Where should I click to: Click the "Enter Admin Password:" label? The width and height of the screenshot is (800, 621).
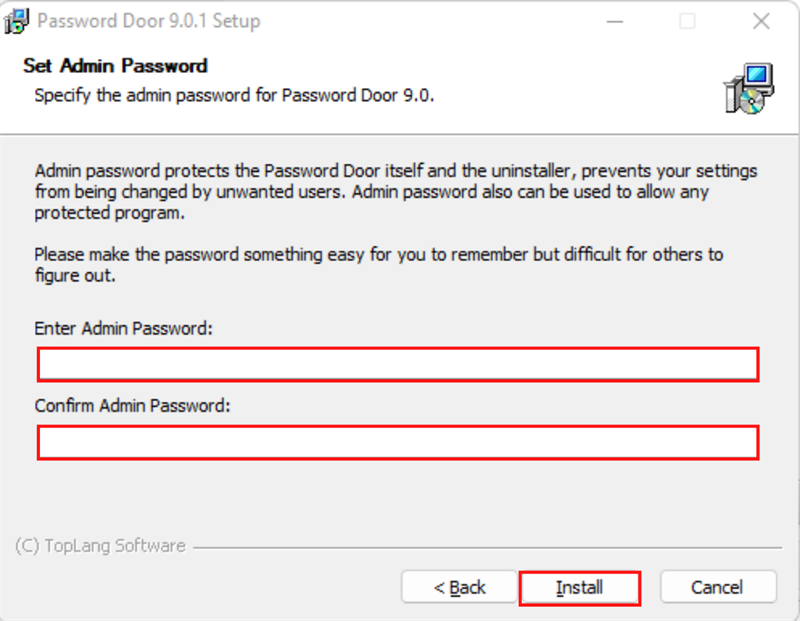pyautogui.click(x=124, y=328)
